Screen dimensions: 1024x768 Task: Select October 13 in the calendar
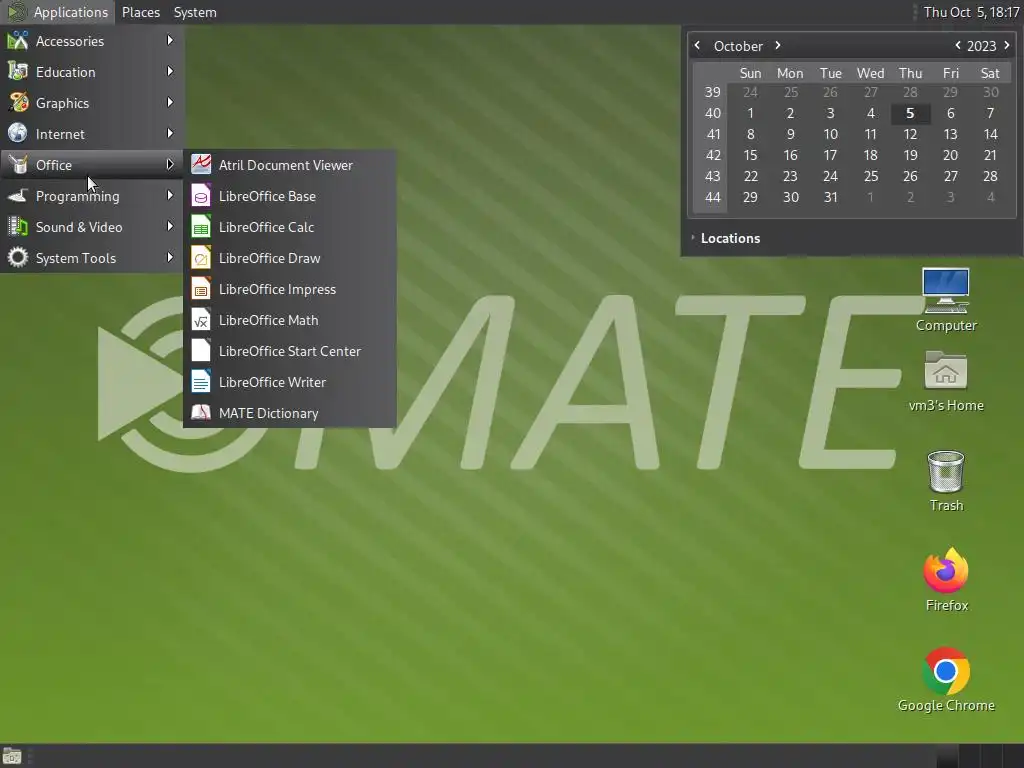coord(950,134)
